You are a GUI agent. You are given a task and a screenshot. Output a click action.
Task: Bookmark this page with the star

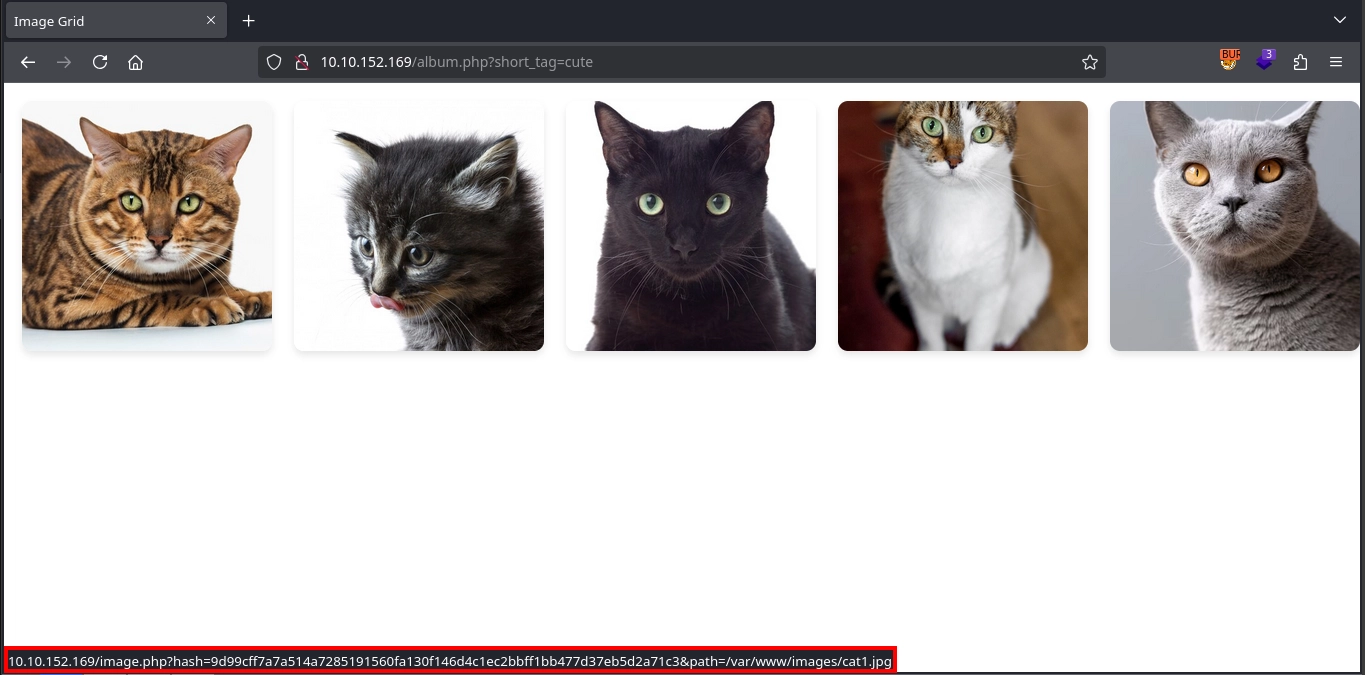tap(1089, 62)
